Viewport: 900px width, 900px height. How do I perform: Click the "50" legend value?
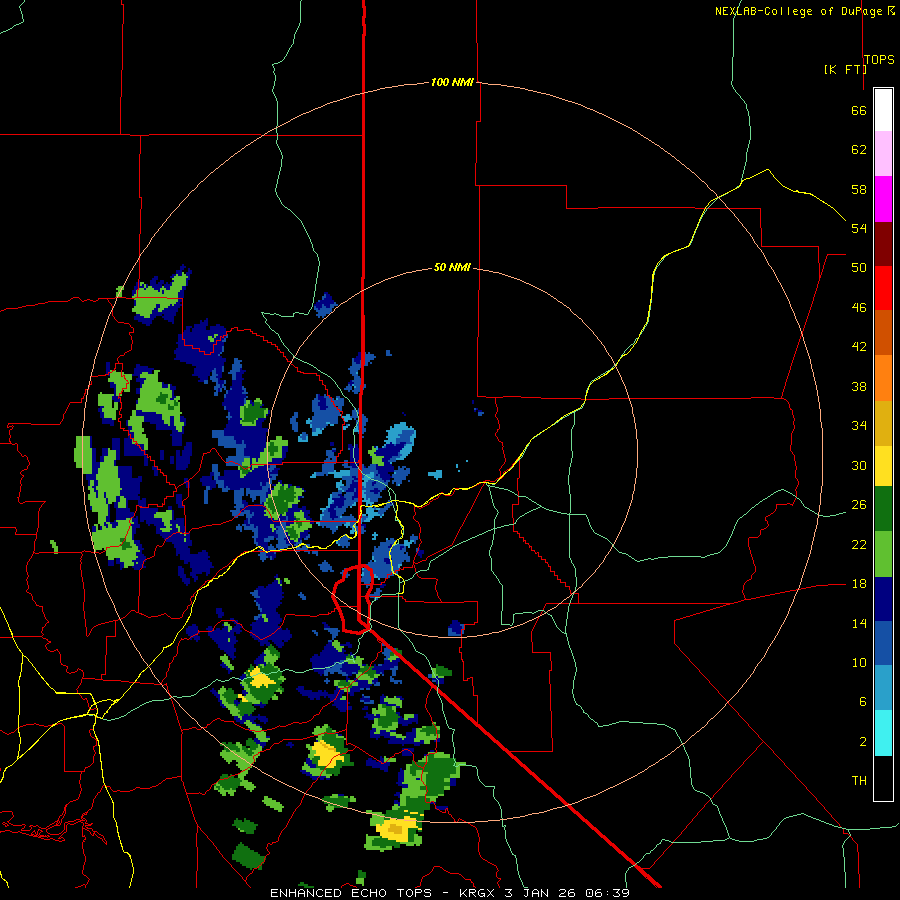[859, 267]
